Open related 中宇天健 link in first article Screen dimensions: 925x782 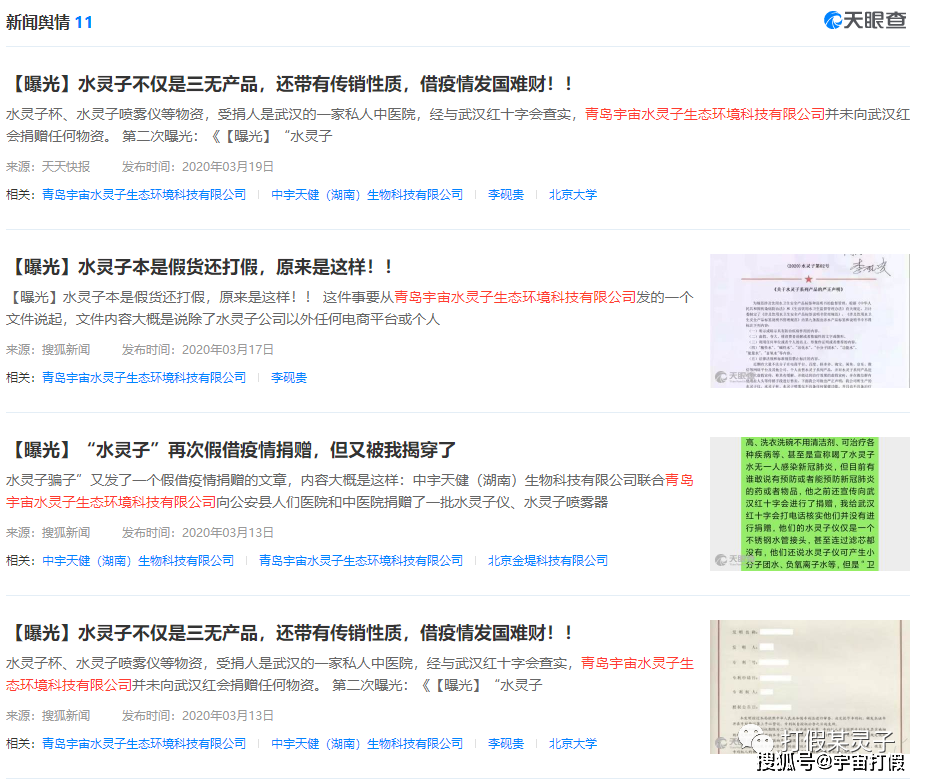click(367, 195)
